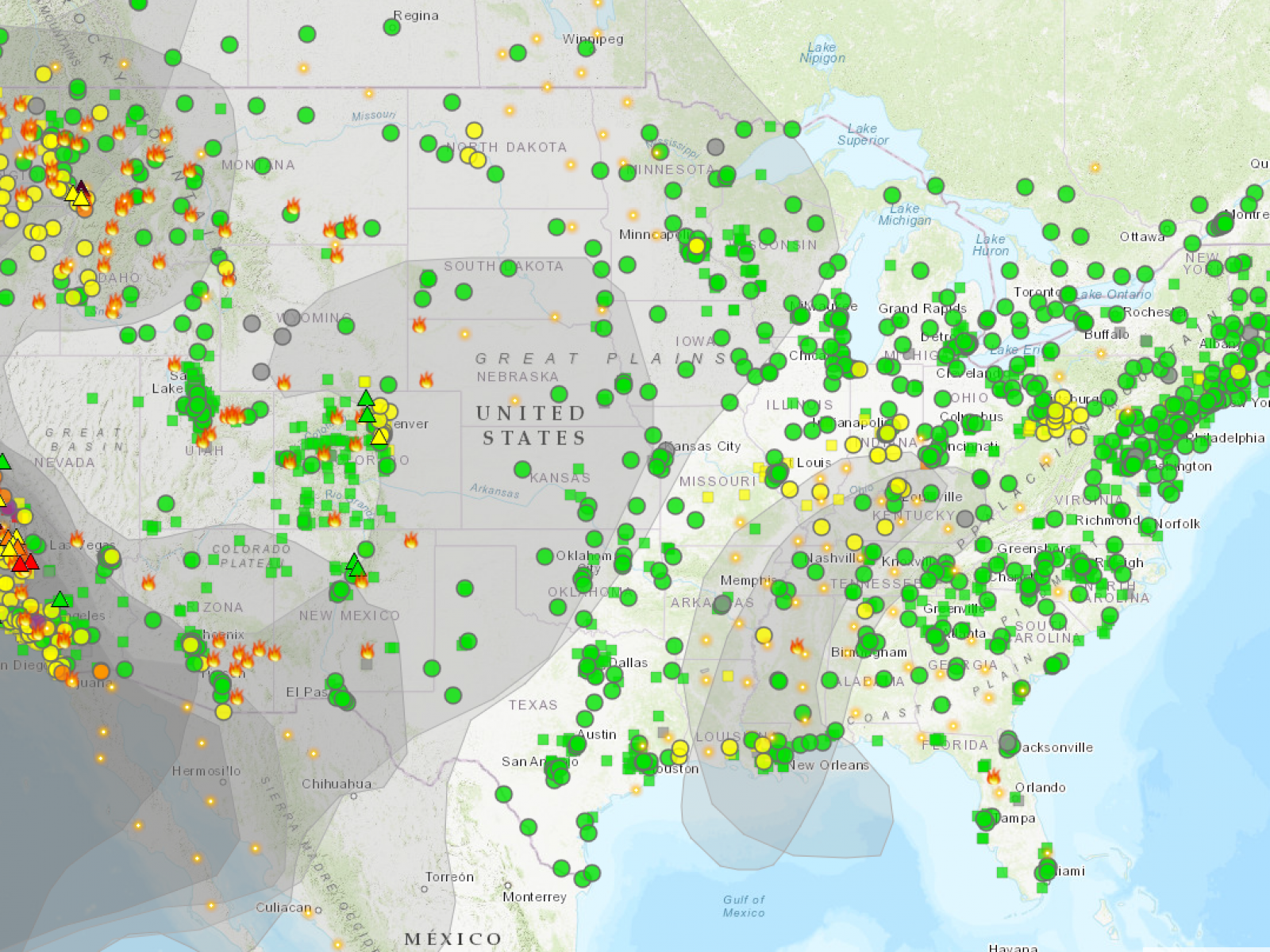
Task: Select the gray circle in northern Minnesota
Action: pyautogui.click(x=715, y=147)
